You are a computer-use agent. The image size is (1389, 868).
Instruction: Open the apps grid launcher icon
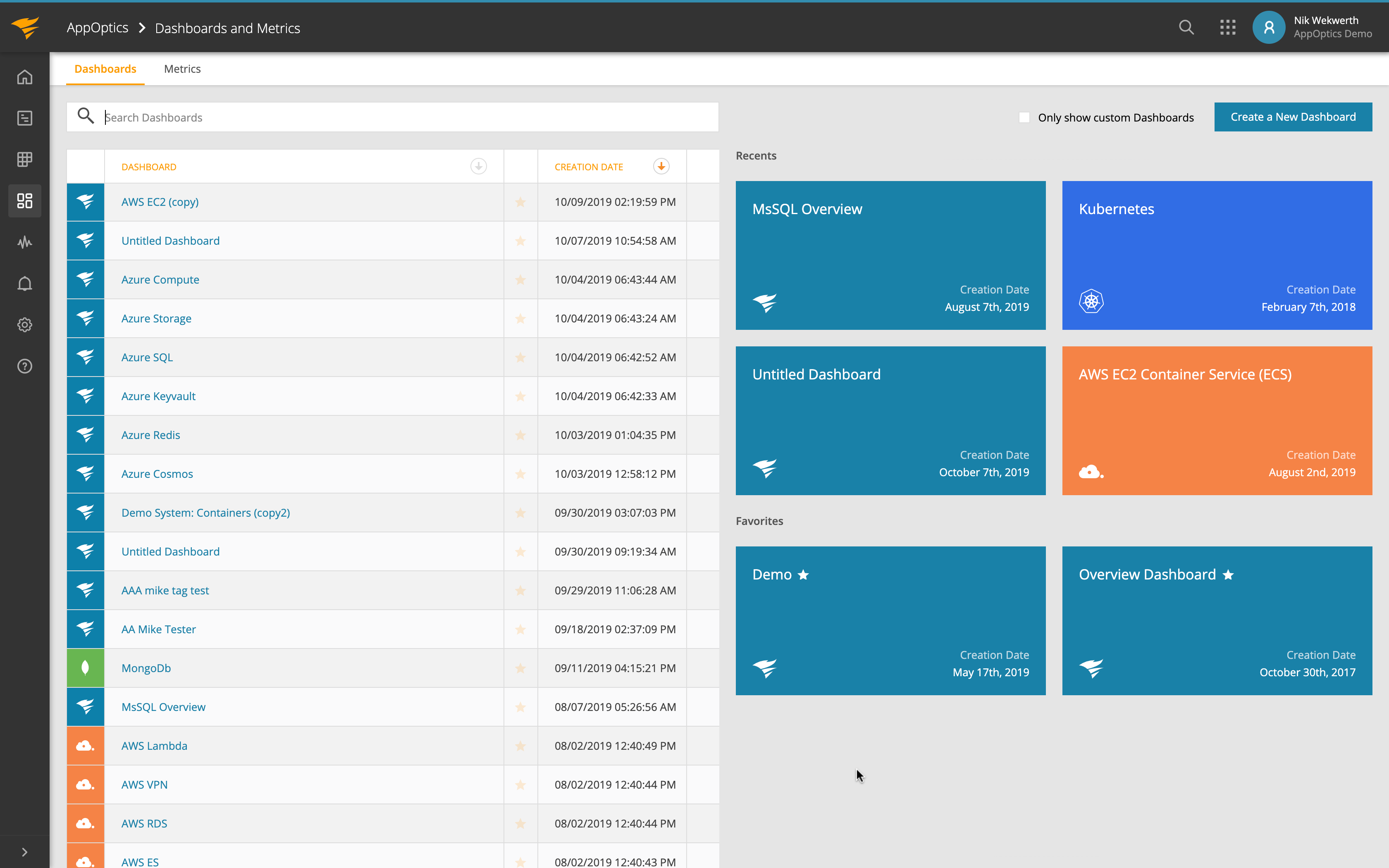[x=1228, y=27]
